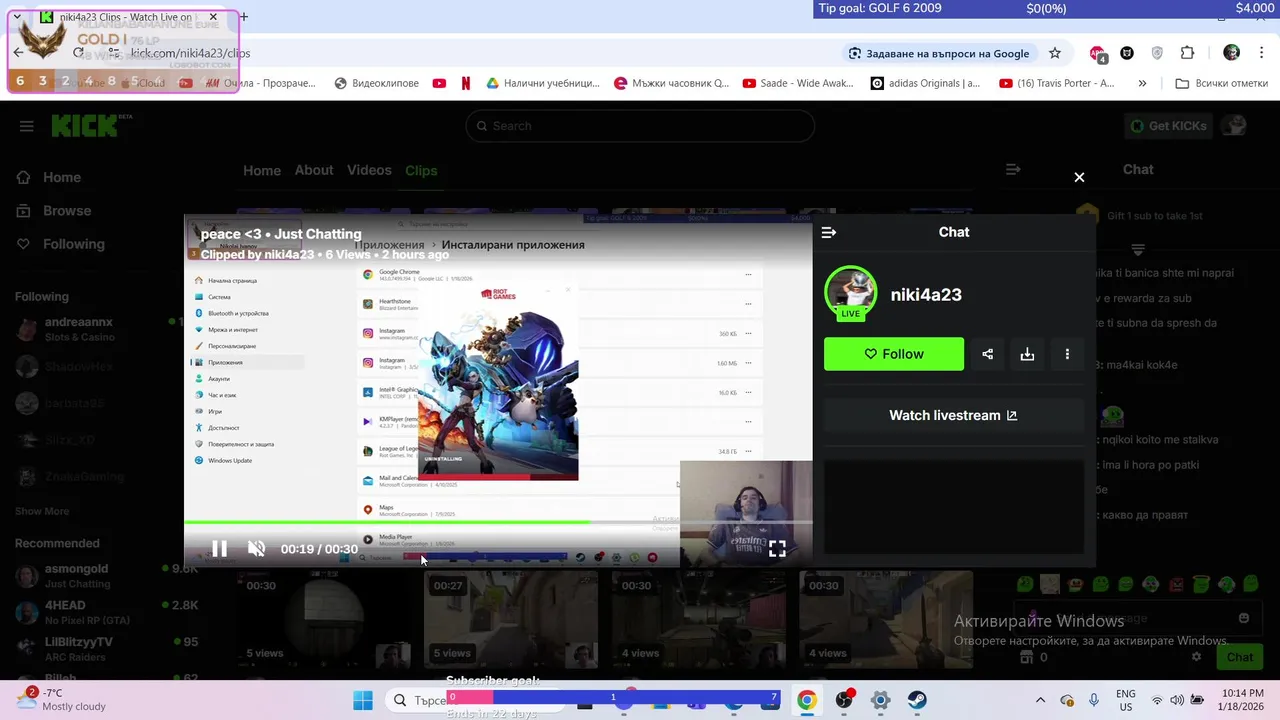
Task: Launch Chrome from the taskbar
Action: (807, 700)
